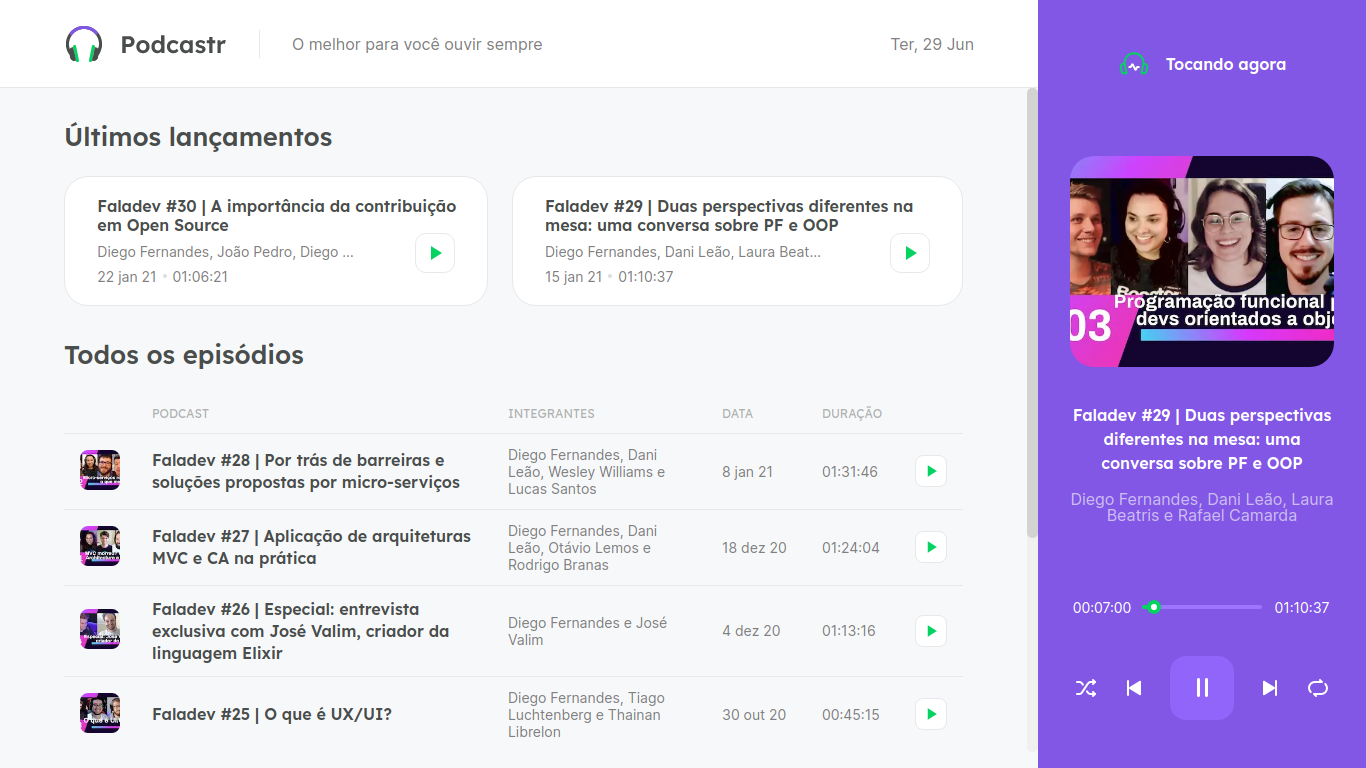Play Faladev #29 episode card
This screenshot has width=1366, height=768.
910,253
